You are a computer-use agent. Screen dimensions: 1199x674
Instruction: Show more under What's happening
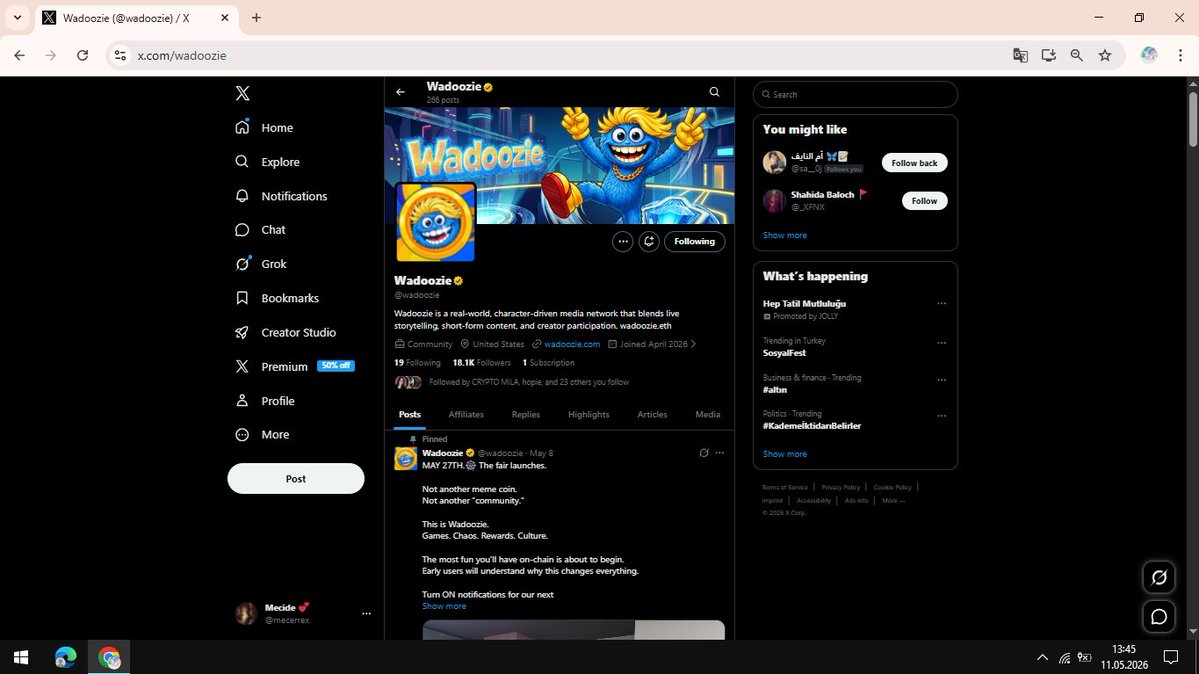tap(785, 454)
